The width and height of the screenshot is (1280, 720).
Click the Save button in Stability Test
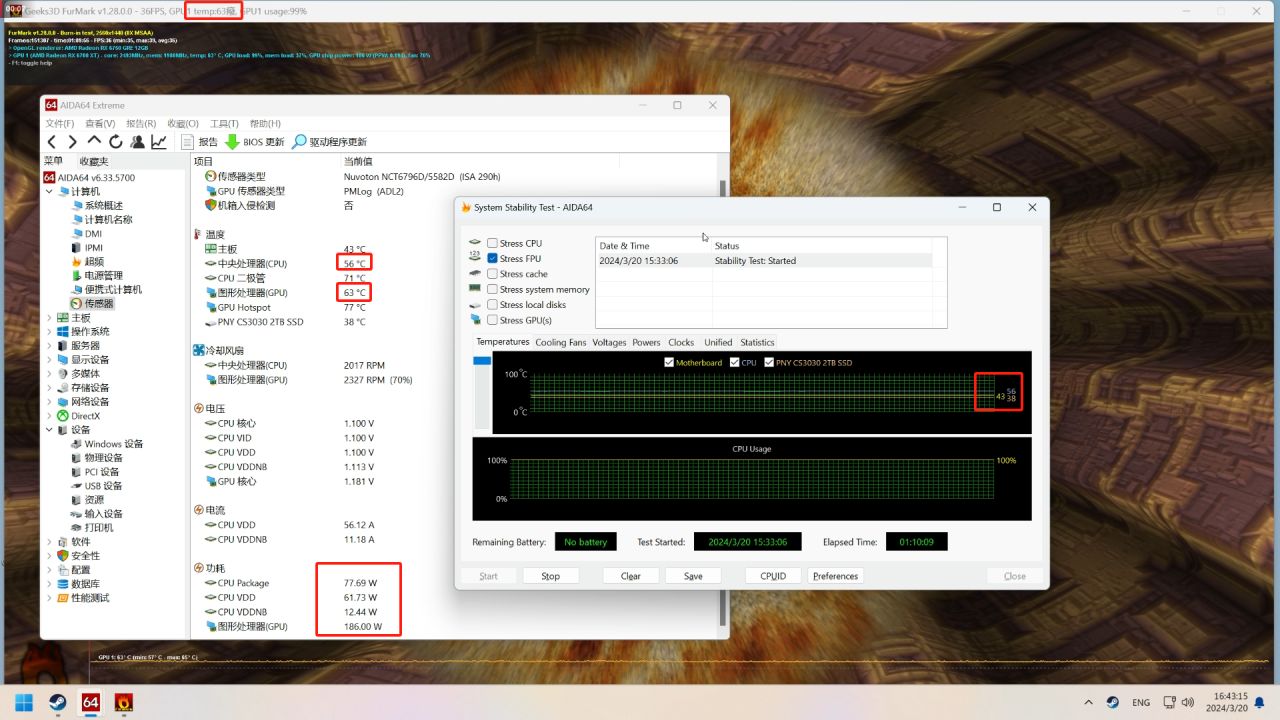[x=693, y=576]
